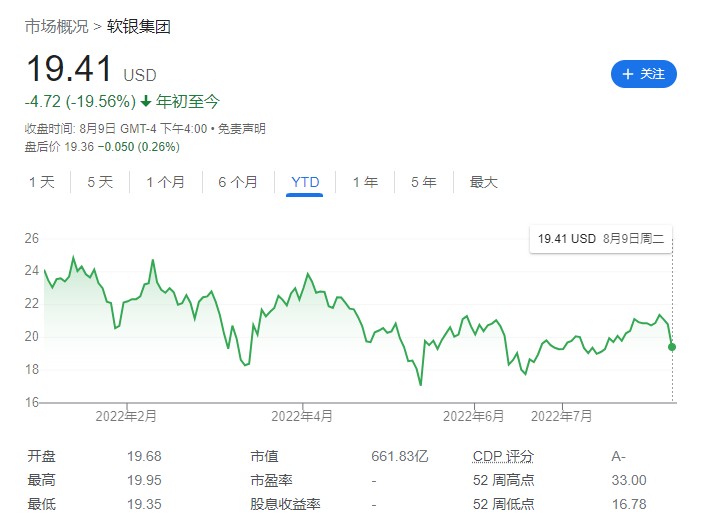This screenshot has height=523, width=706.
Task: Click the 市值 value 661.83亿
Action: click(x=400, y=456)
